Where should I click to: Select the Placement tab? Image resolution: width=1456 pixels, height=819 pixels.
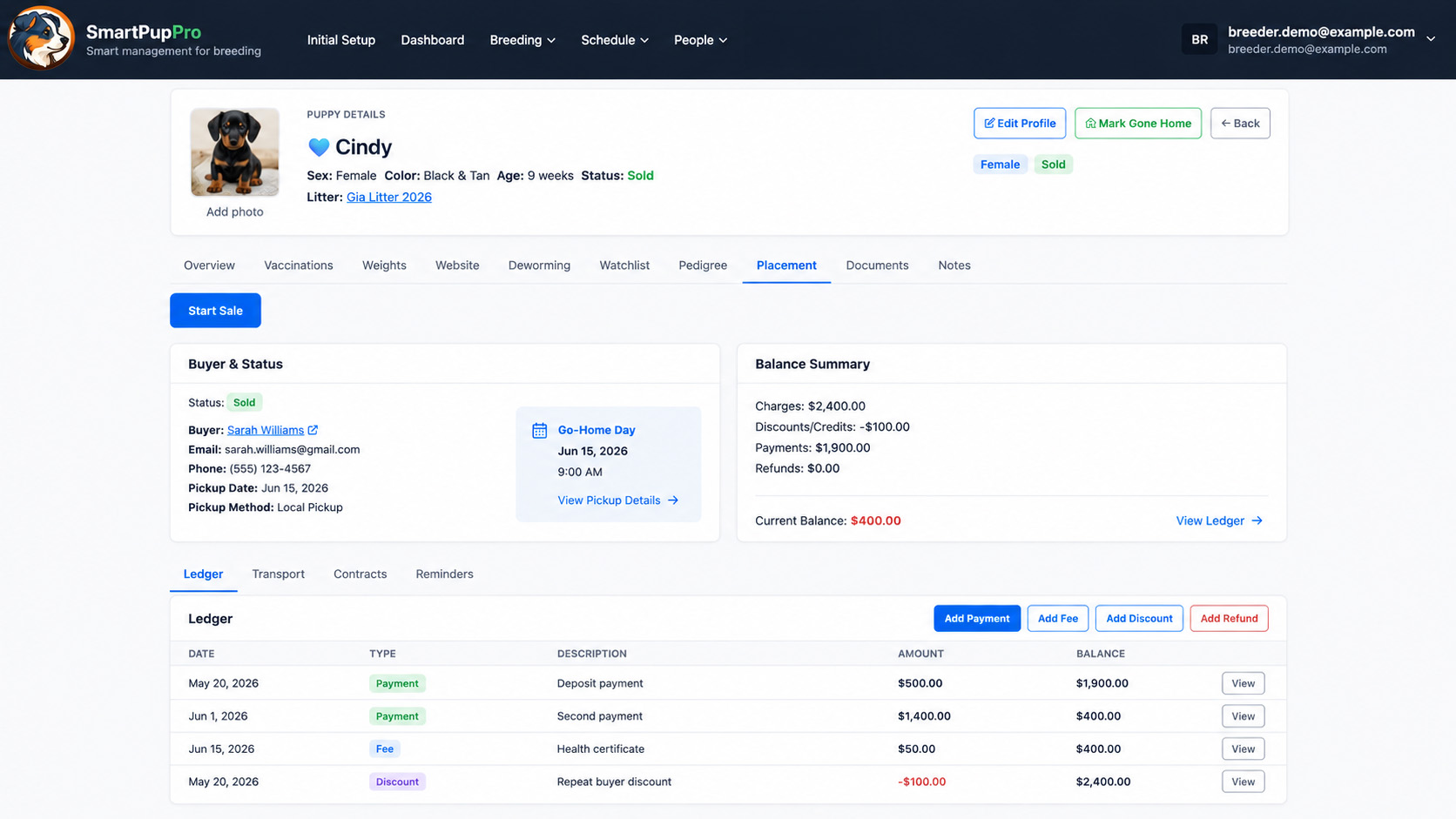pos(786,265)
